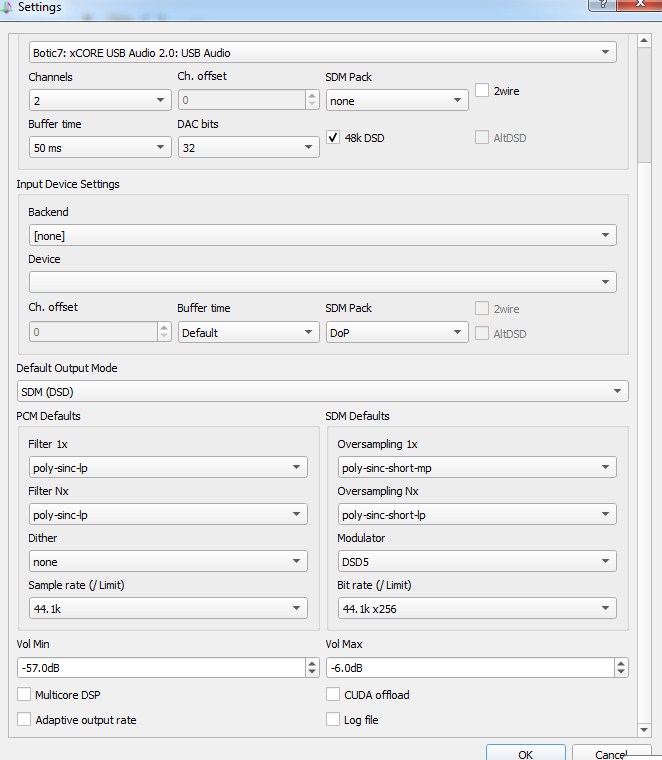Increase Vol Min with up arrow
This screenshot has height=760, width=662.
[312, 663]
